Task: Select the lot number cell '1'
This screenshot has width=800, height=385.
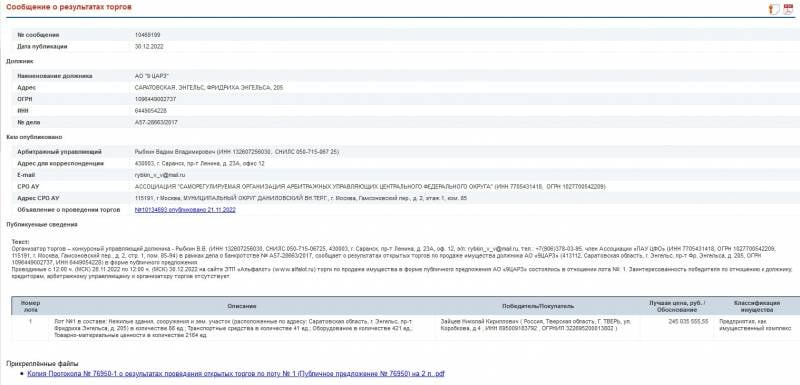Action: 30,322
